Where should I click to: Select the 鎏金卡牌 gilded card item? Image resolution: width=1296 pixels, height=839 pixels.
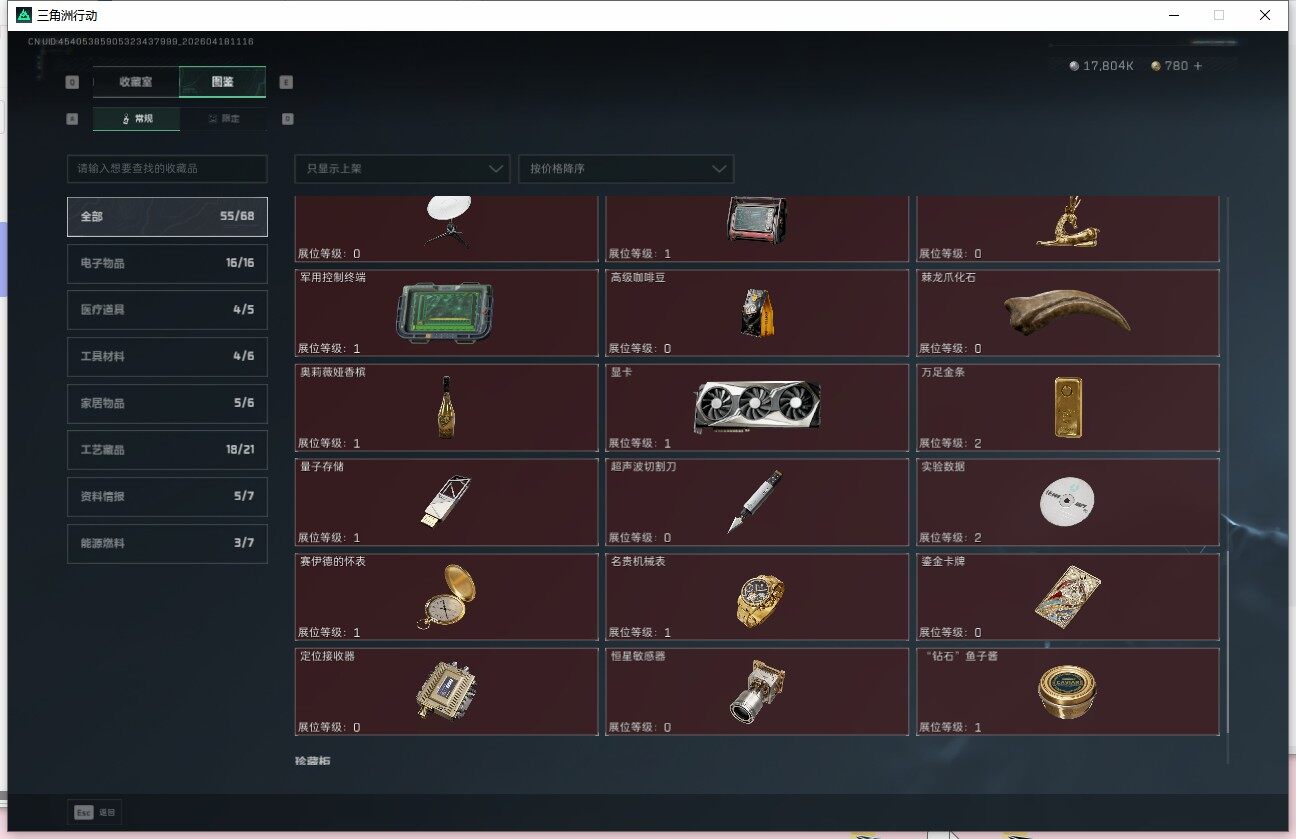click(1068, 597)
